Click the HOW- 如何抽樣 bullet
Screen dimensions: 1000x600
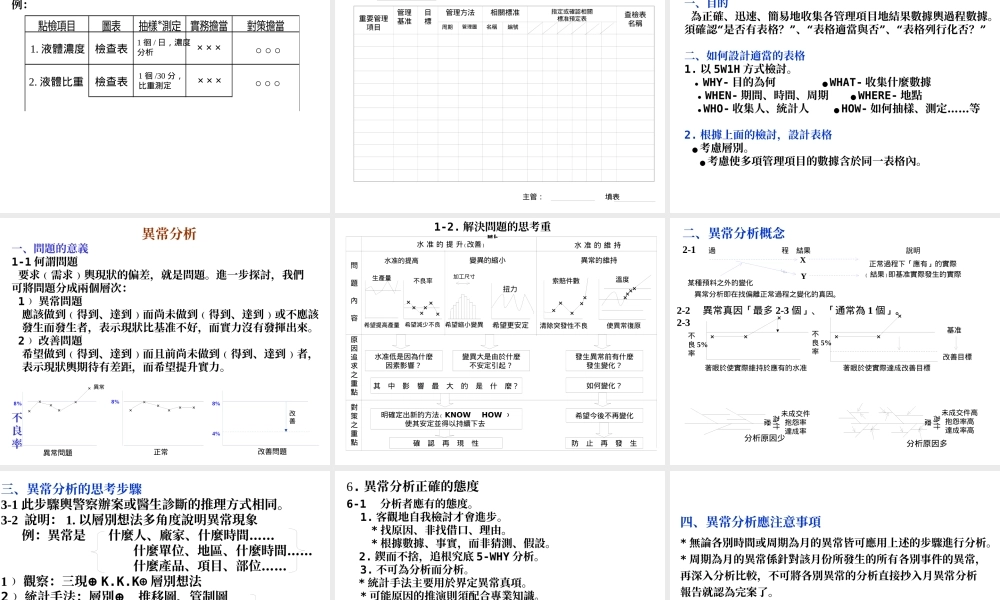click(906, 108)
